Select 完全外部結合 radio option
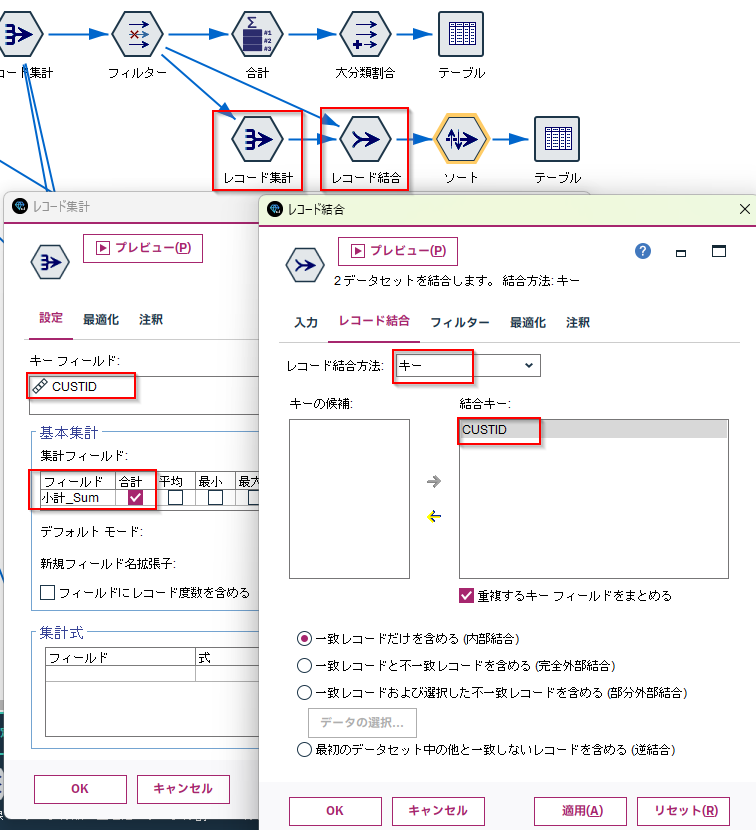This screenshot has width=756, height=830. pos(304,665)
